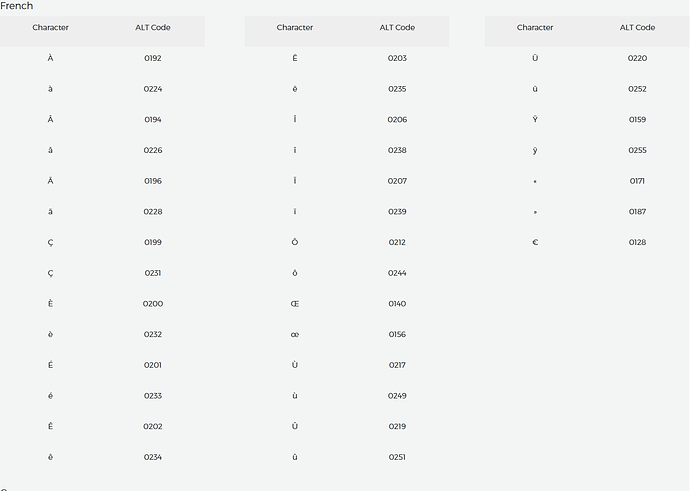The height and width of the screenshot is (491, 690).
Task: Click ALT code 0226
Action: [153, 151]
